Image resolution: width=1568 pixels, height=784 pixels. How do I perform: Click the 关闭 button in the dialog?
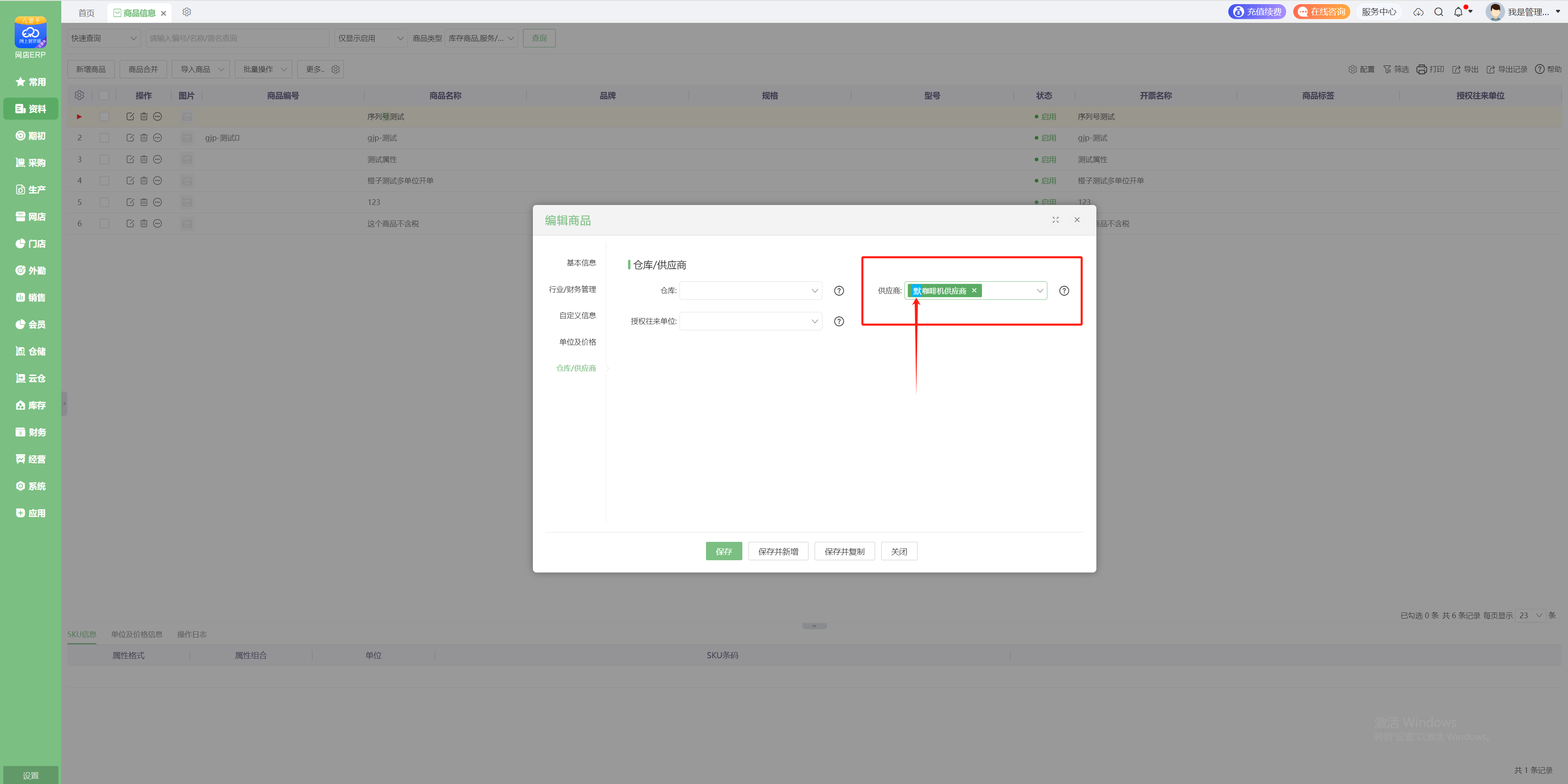(899, 552)
